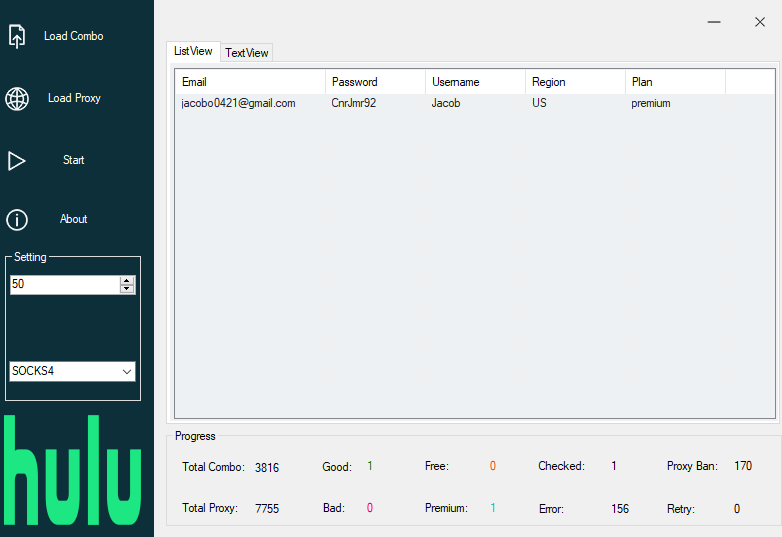Switch to the TextView tab
Image resolution: width=782 pixels, height=537 pixels.
click(246, 53)
